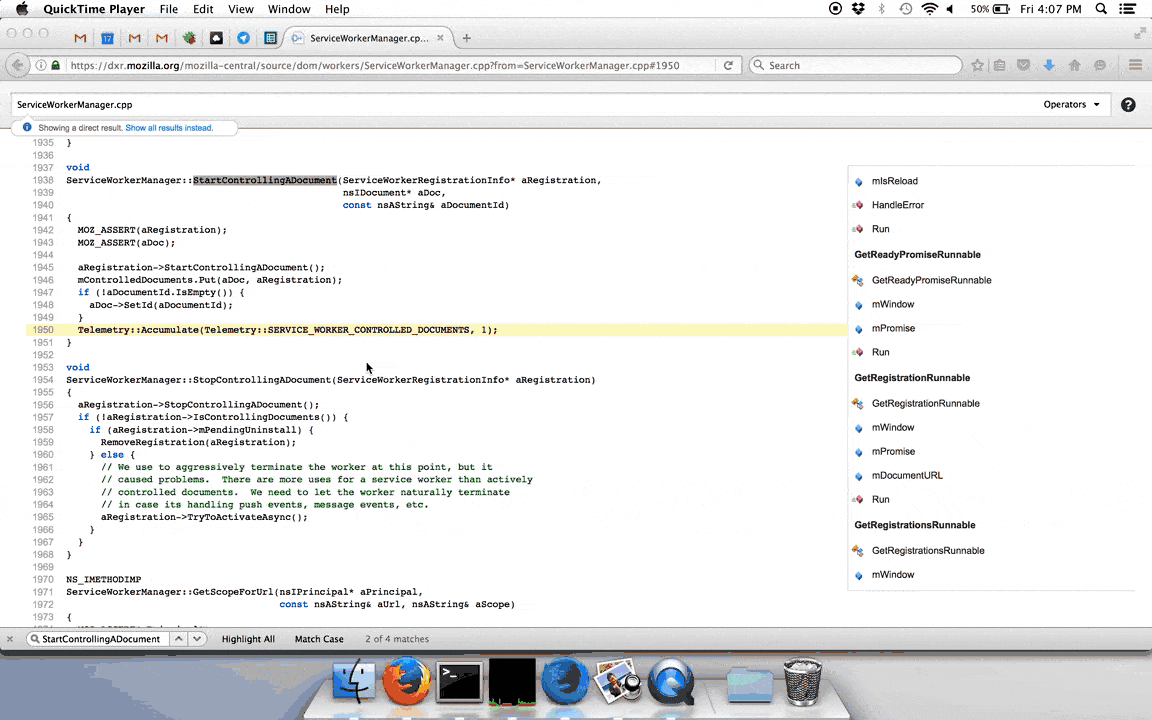This screenshot has height=720, width=1152.
Task: Select mPromise under GetRegistrationRunnable section
Action: click(x=893, y=451)
